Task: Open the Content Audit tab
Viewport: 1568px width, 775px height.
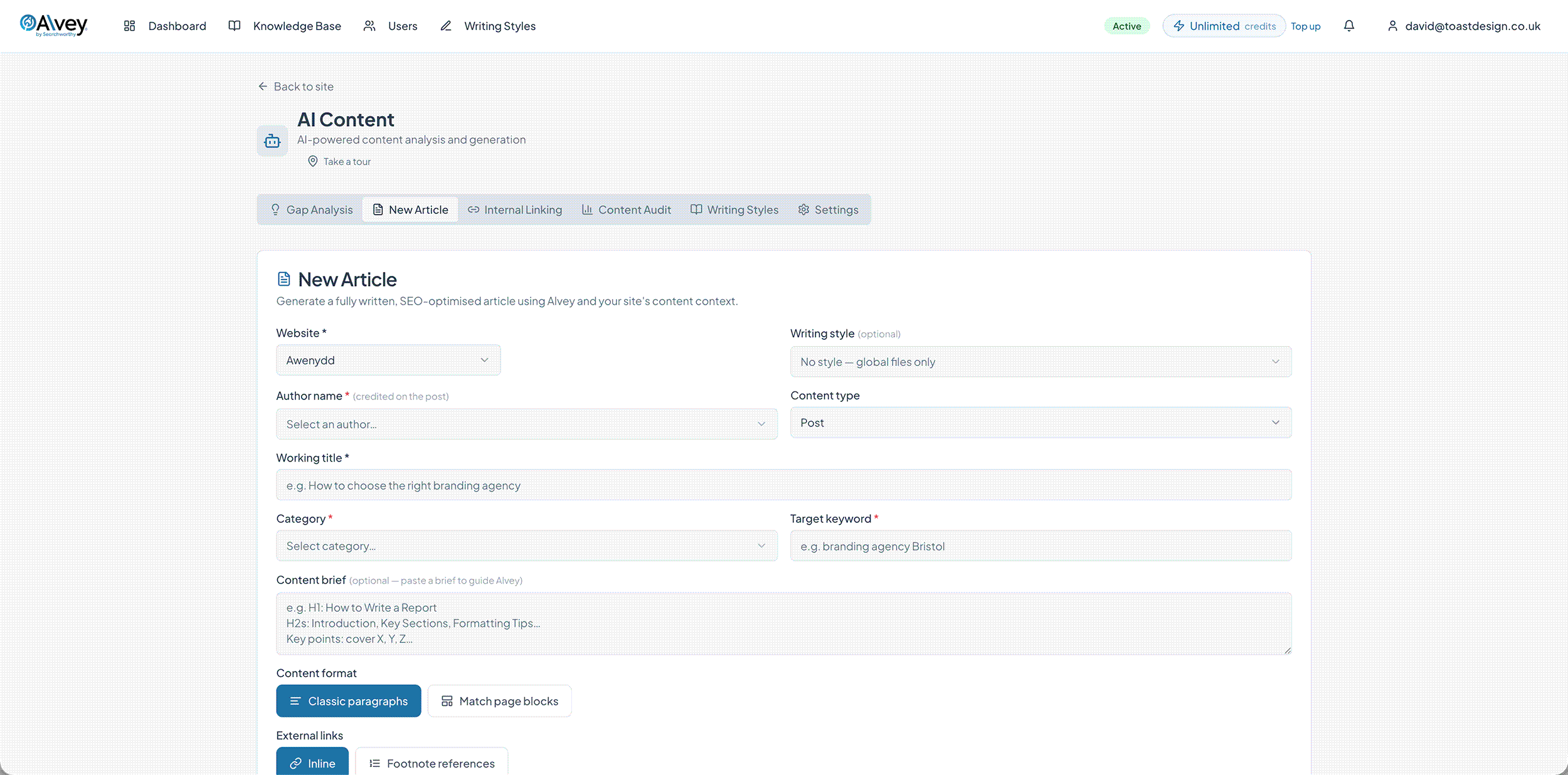Action: pos(627,209)
